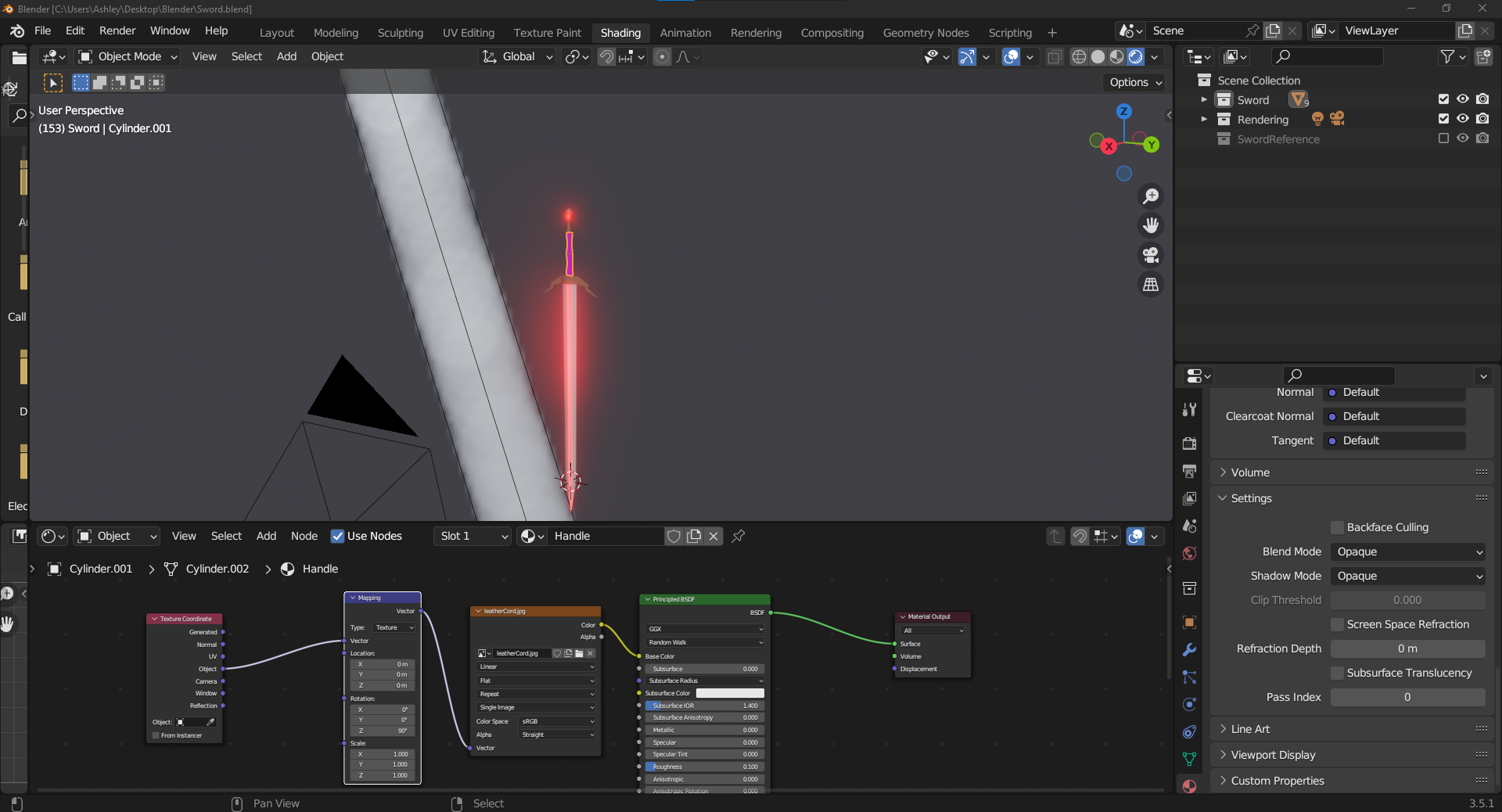Click the pan hand gizmo in viewport

coord(1151,226)
